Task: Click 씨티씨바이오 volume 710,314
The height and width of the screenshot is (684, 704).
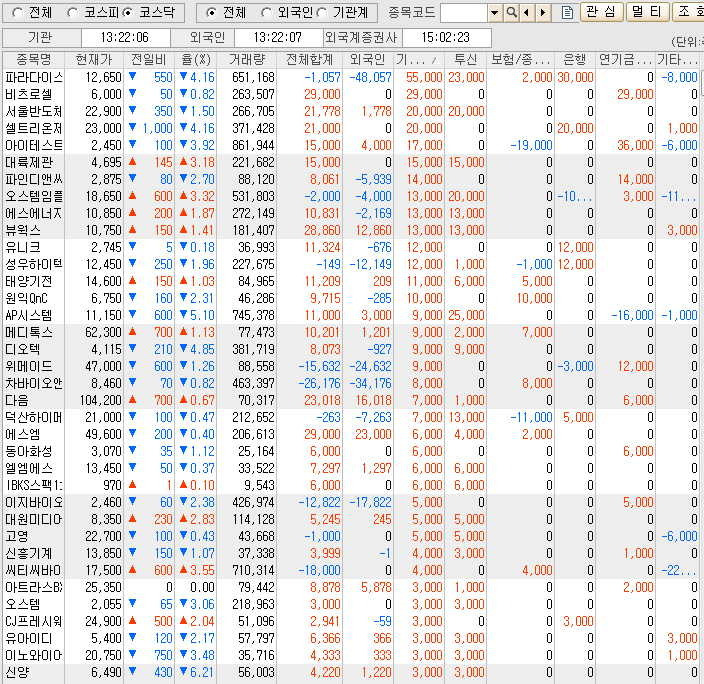Action: (253, 570)
